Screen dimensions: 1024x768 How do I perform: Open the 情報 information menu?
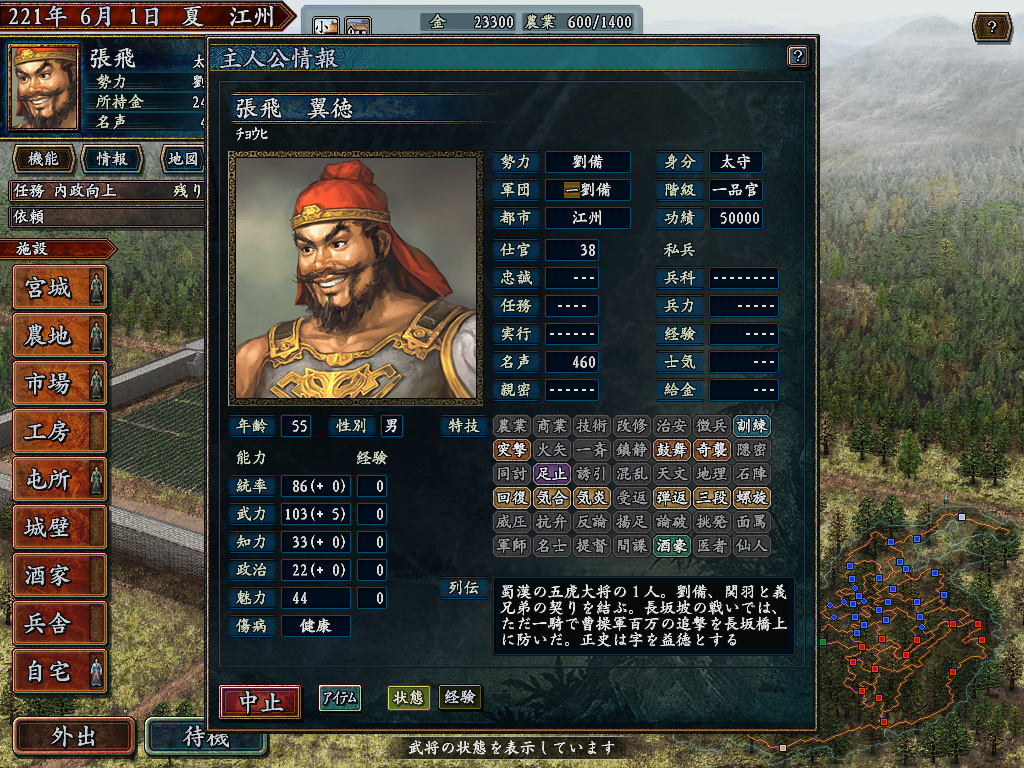click(x=112, y=159)
